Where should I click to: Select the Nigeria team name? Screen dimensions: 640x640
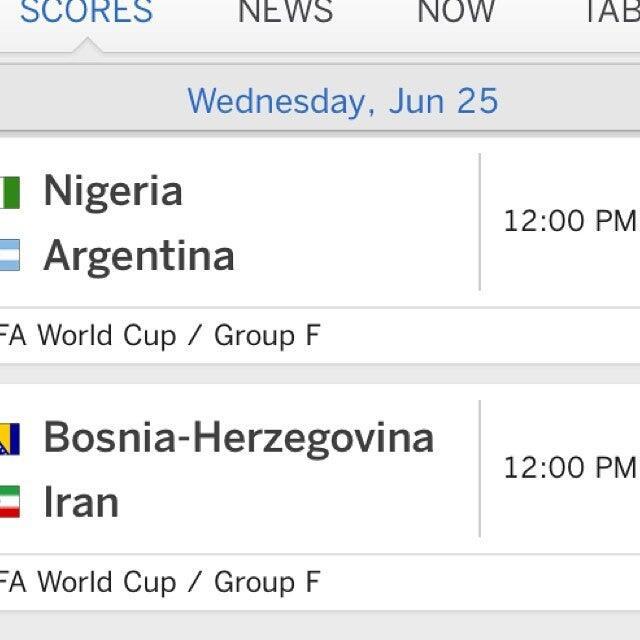click(113, 191)
